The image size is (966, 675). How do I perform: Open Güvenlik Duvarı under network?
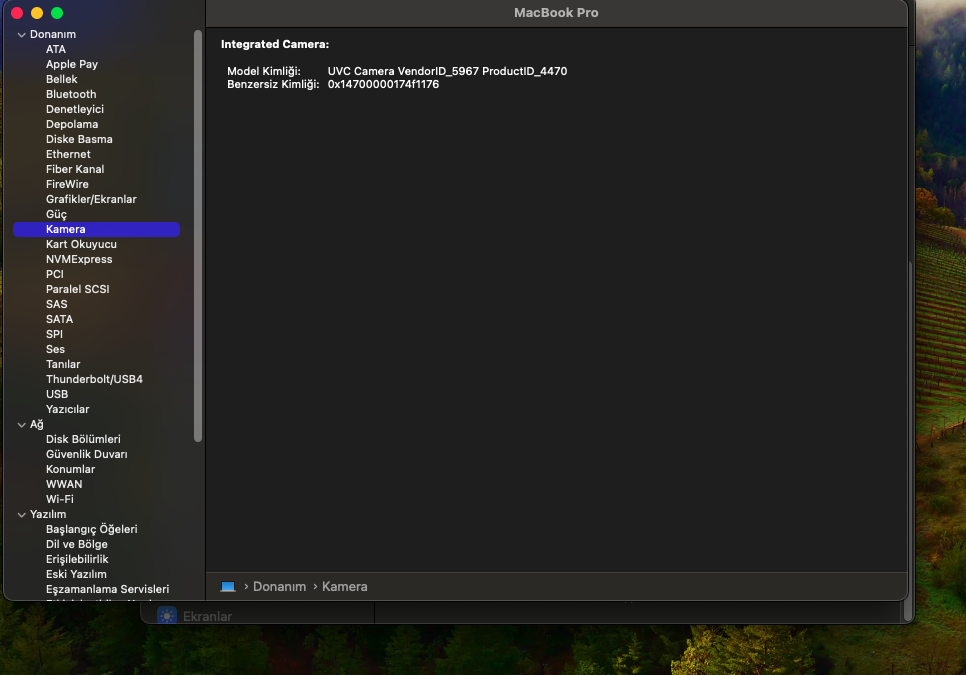[86, 454]
